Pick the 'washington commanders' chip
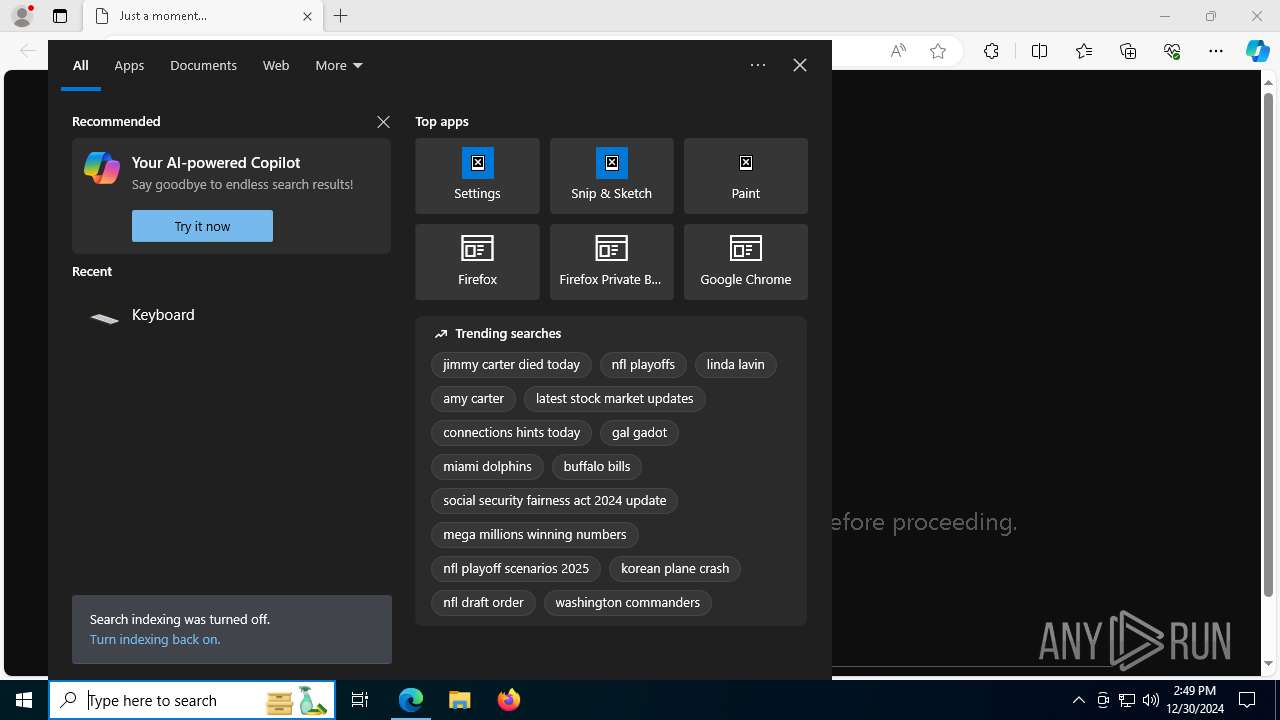The image size is (1280, 720). point(627,603)
